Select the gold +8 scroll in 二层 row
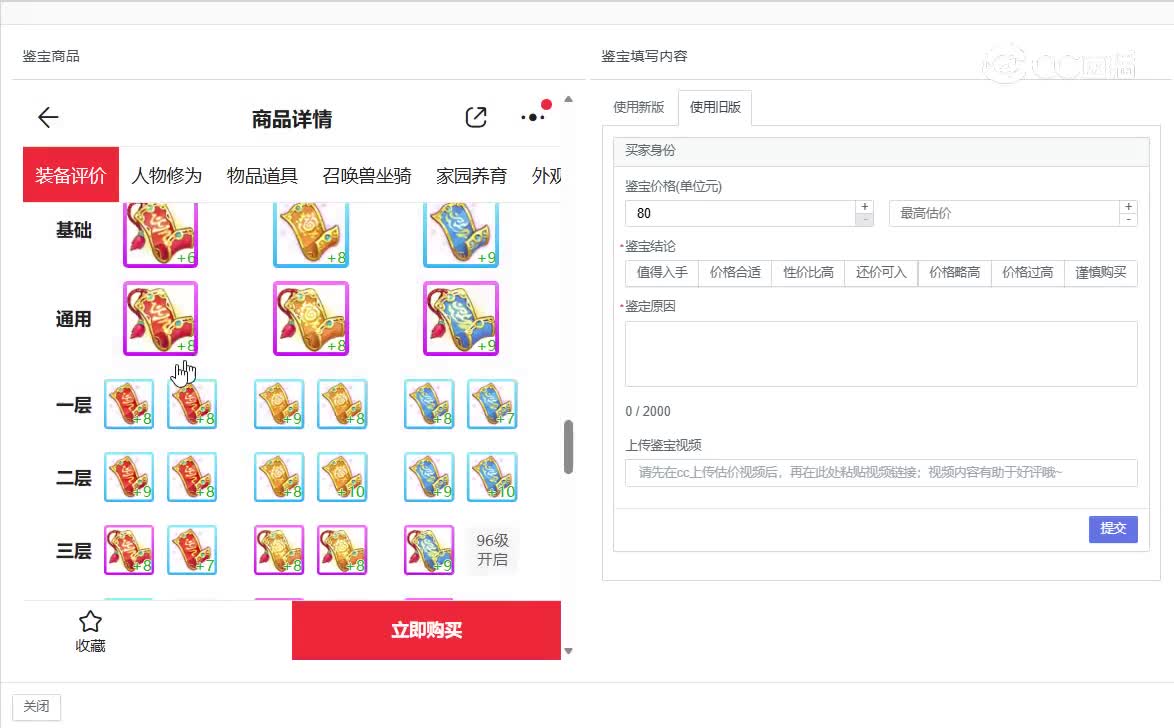Image resolution: width=1174 pixels, height=728 pixels. click(279, 476)
